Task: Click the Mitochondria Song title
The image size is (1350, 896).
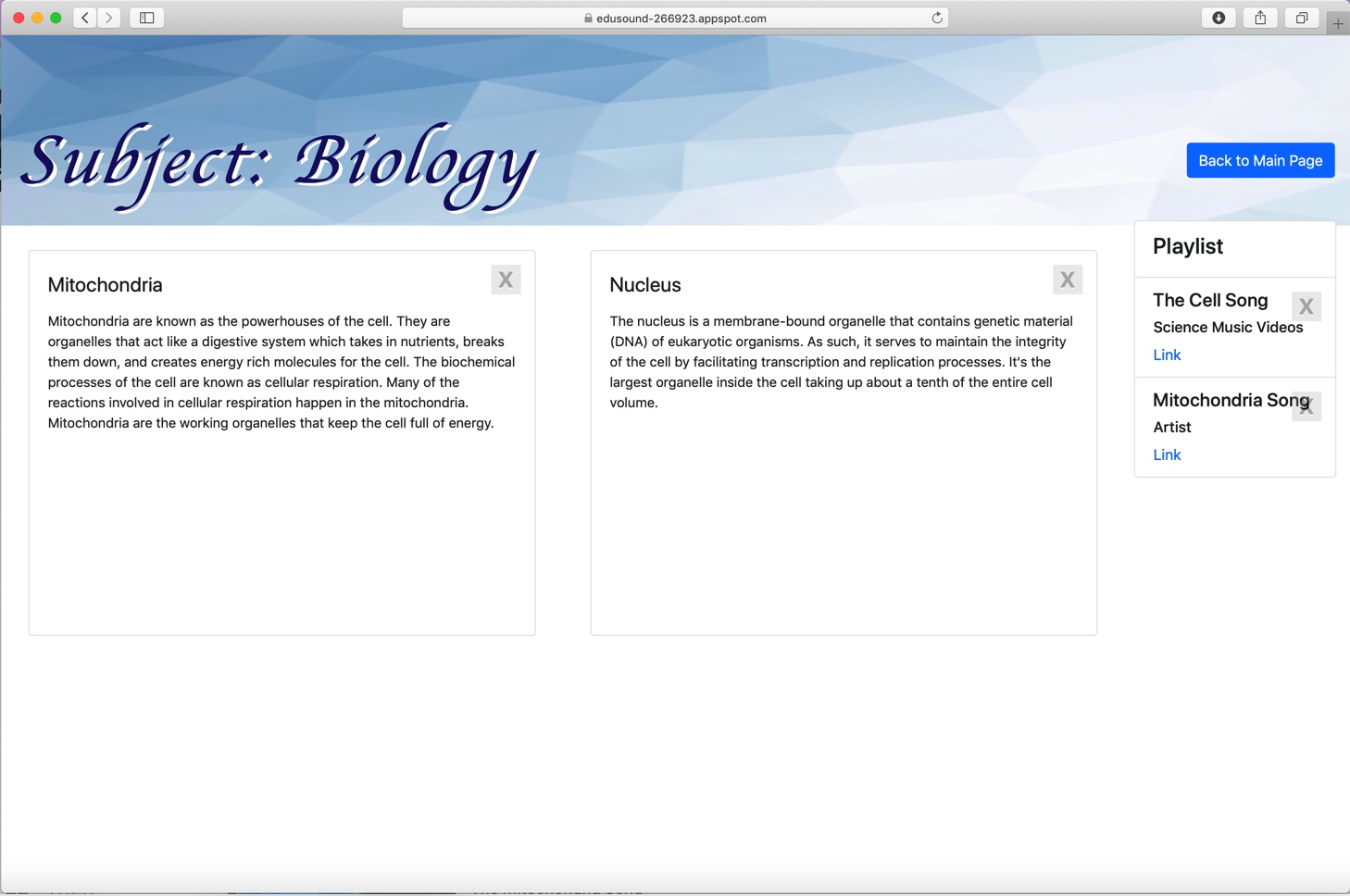Action: coord(1231,400)
